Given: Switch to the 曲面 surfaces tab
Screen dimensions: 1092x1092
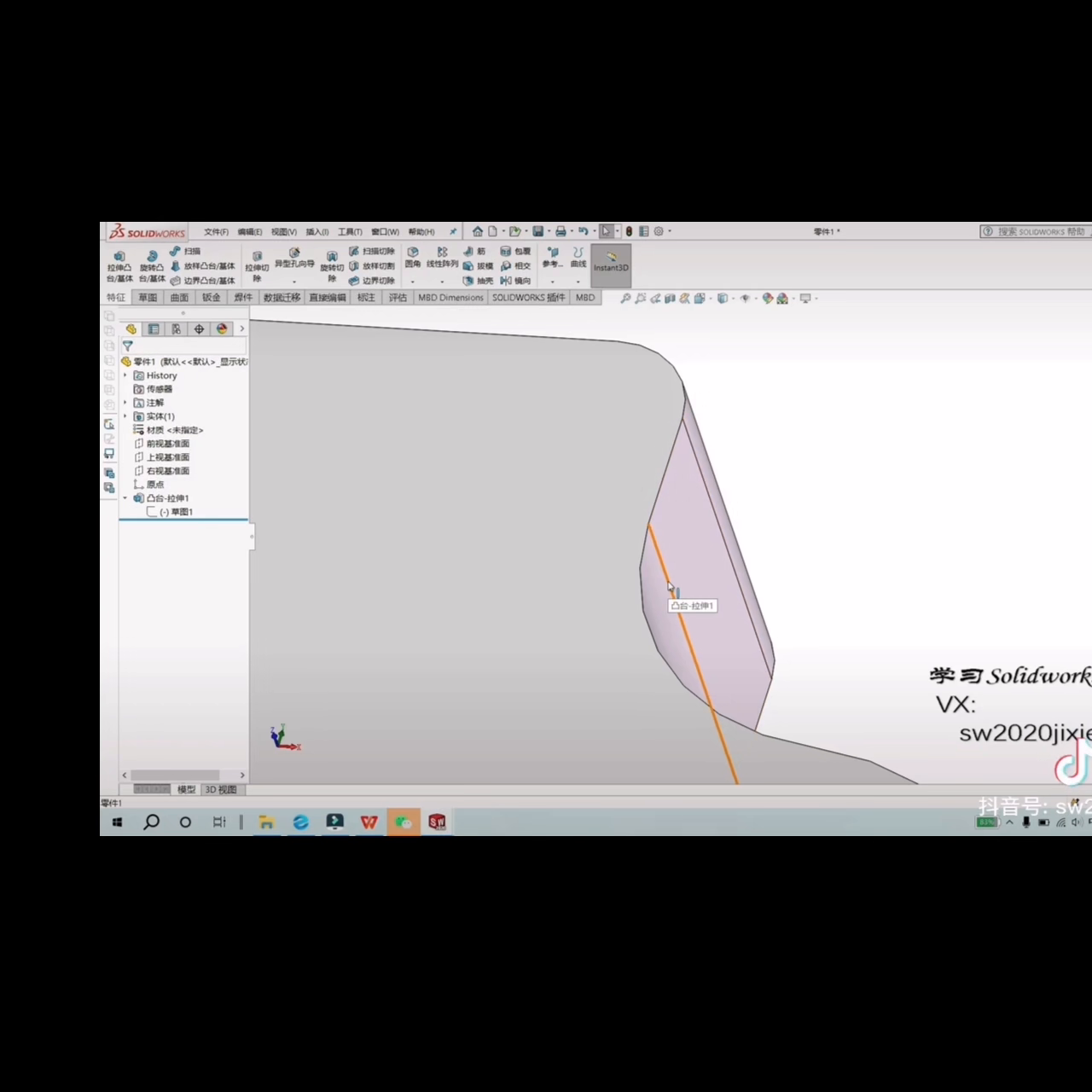Looking at the screenshot, I should pos(179,298).
